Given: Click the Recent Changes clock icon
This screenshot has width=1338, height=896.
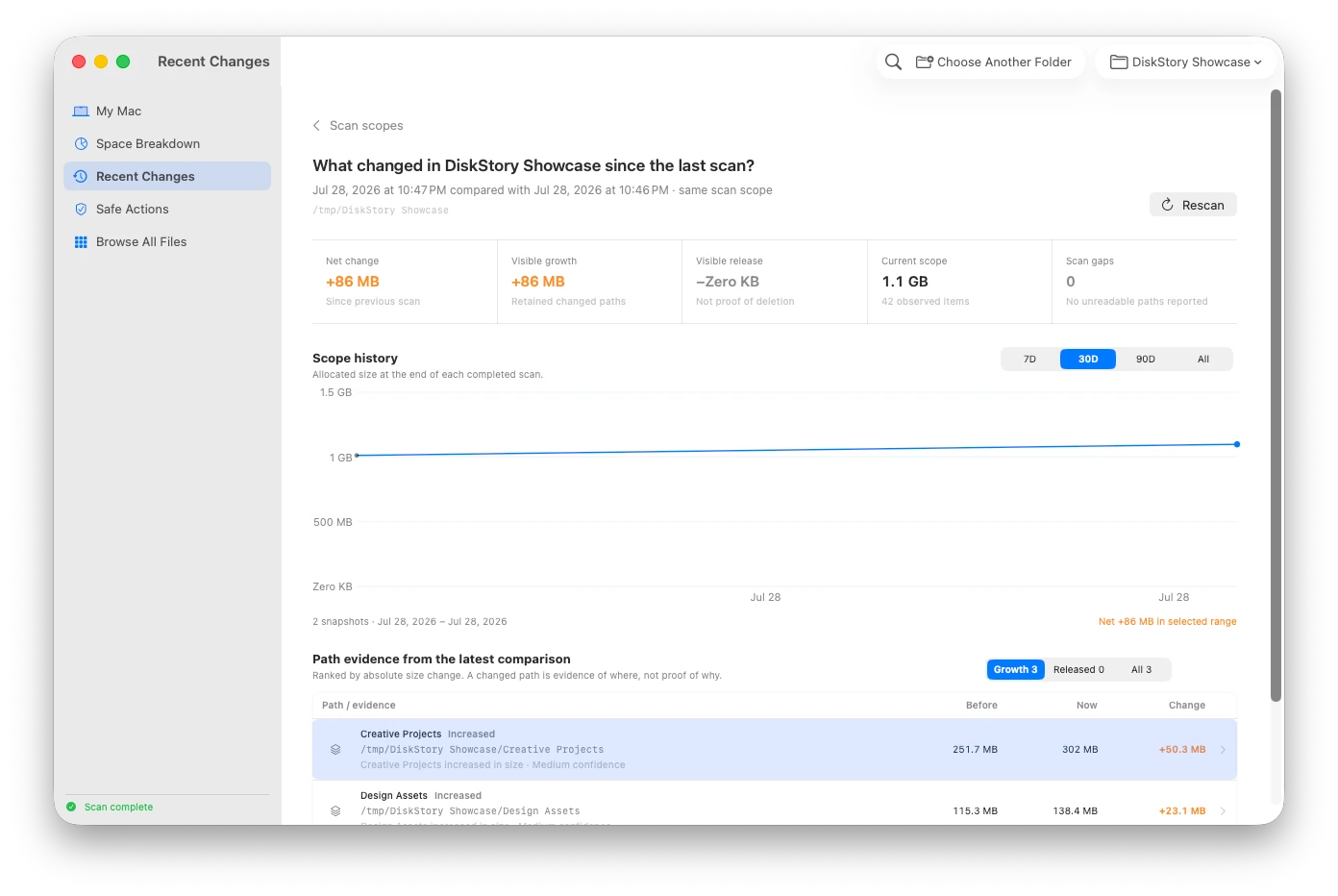Looking at the screenshot, I should click(x=81, y=177).
